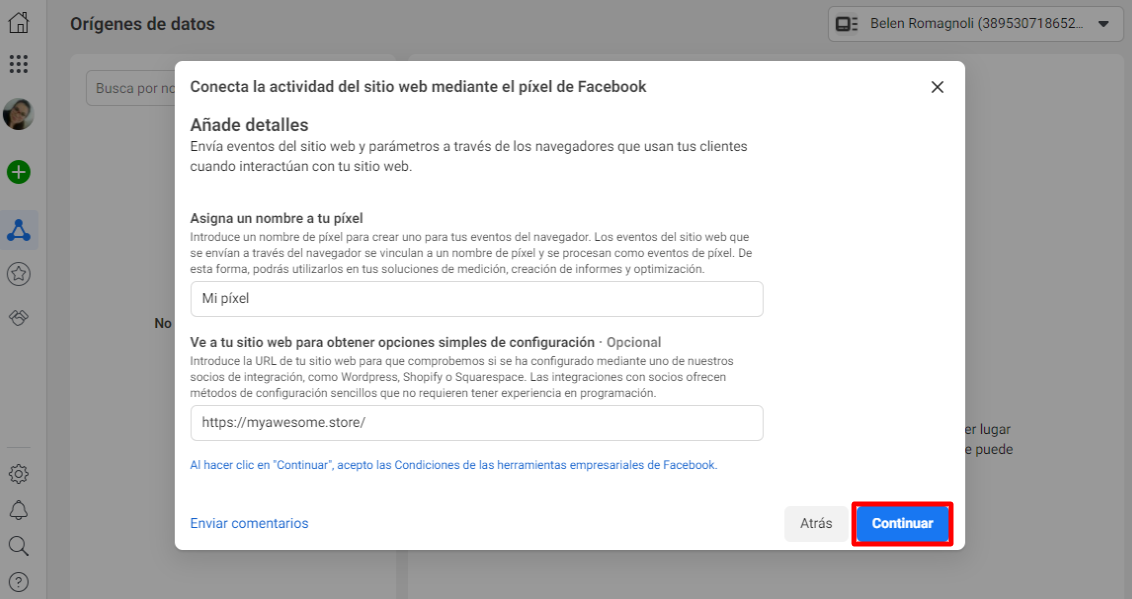The height and width of the screenshot is (599, 1132).
Task: Click the handshake partner integrations icon
Action: (19, 317)
